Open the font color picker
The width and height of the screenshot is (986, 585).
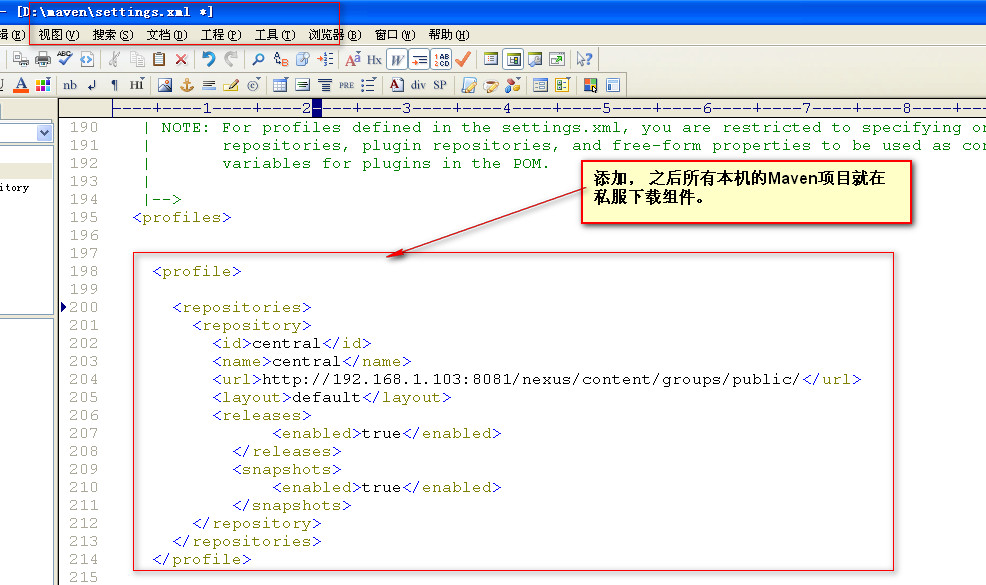pyautogui.click(x=20, y=84)
